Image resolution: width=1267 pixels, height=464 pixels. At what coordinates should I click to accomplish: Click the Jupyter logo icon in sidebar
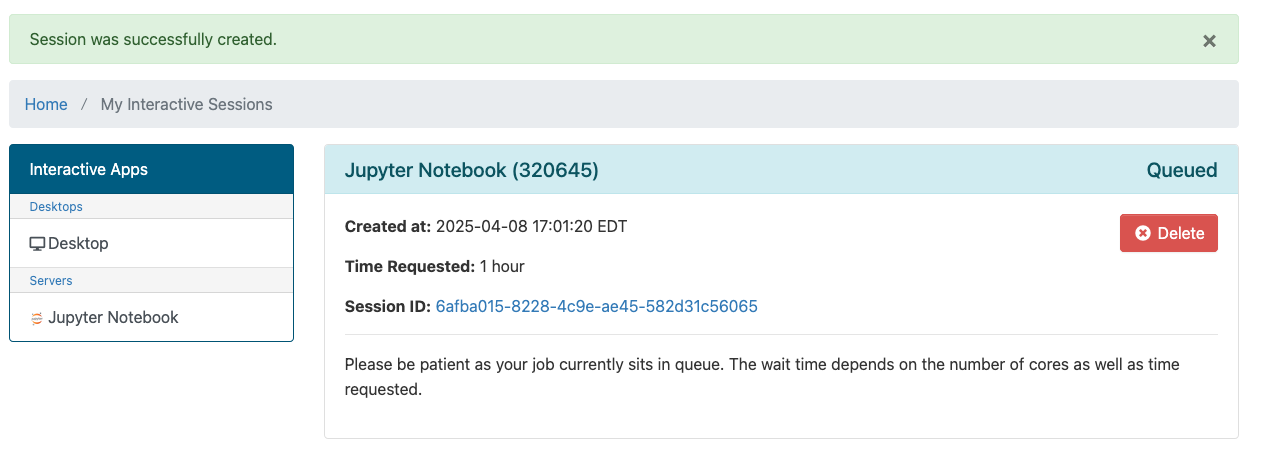(x=37, y=318)
